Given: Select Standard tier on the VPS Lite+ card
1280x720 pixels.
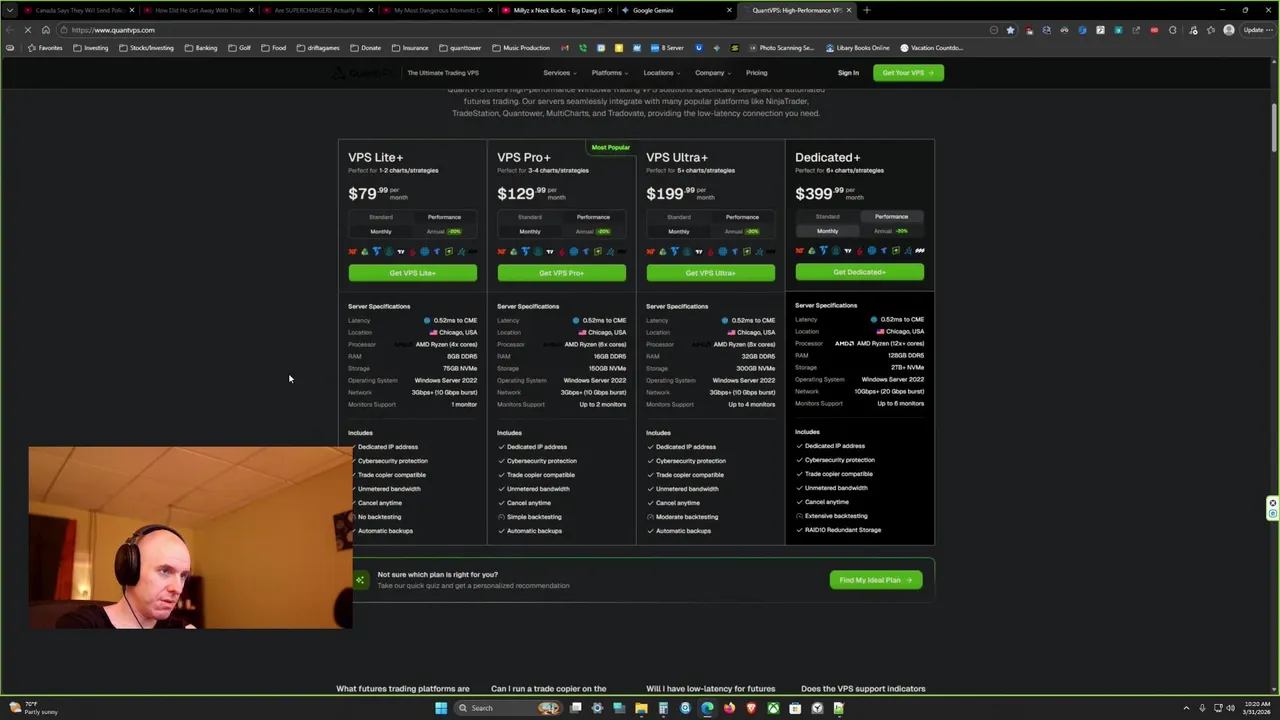Looking at the screenshot, I should (381, 217).
